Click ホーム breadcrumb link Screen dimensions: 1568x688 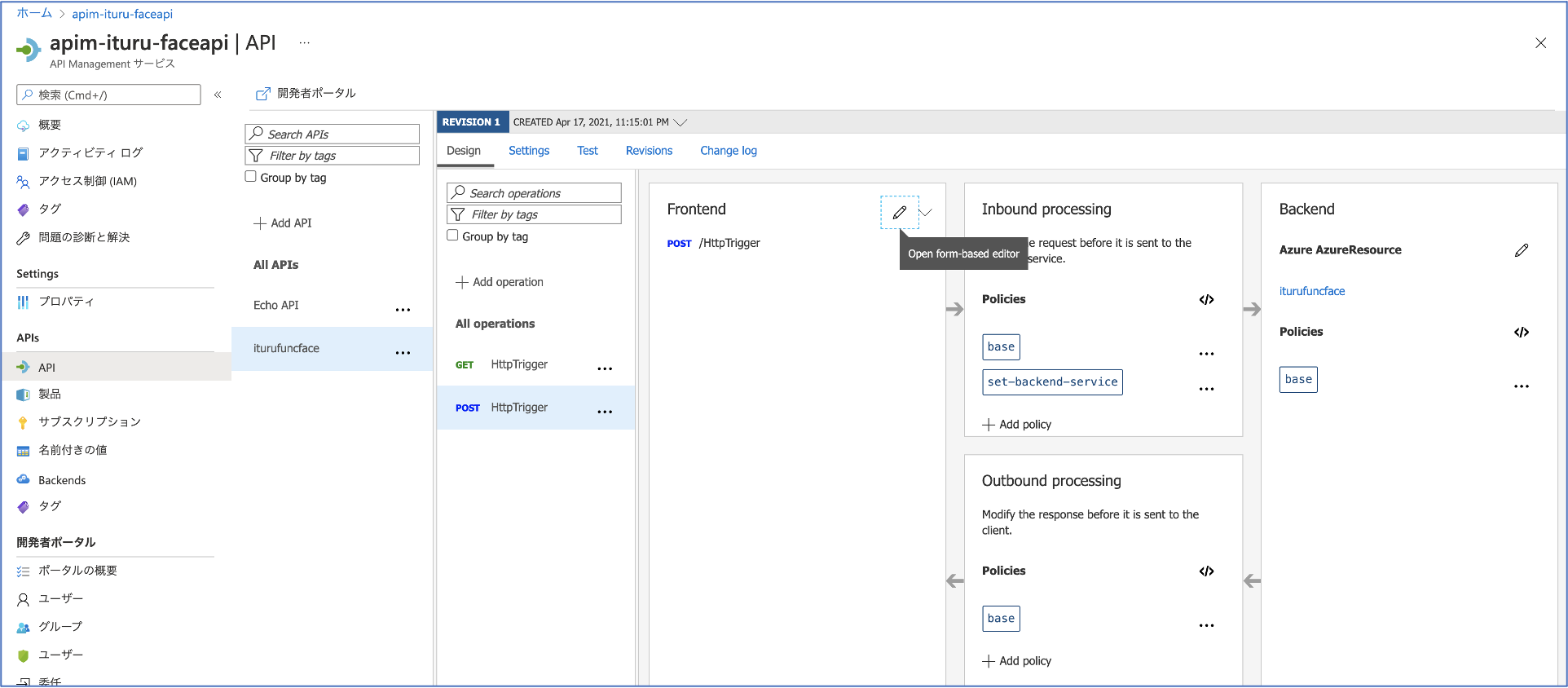pos(34,14)
